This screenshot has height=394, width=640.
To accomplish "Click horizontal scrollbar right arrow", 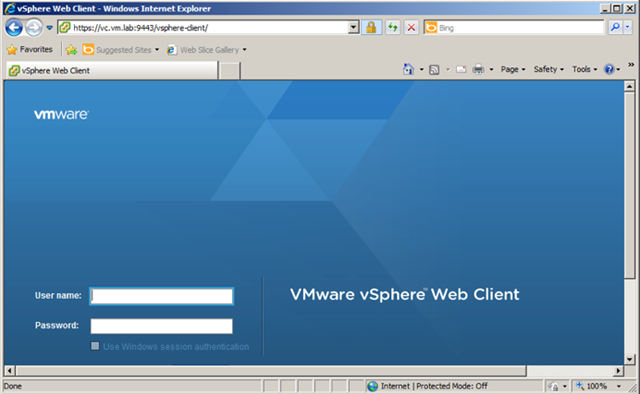I will click(618, 371).
